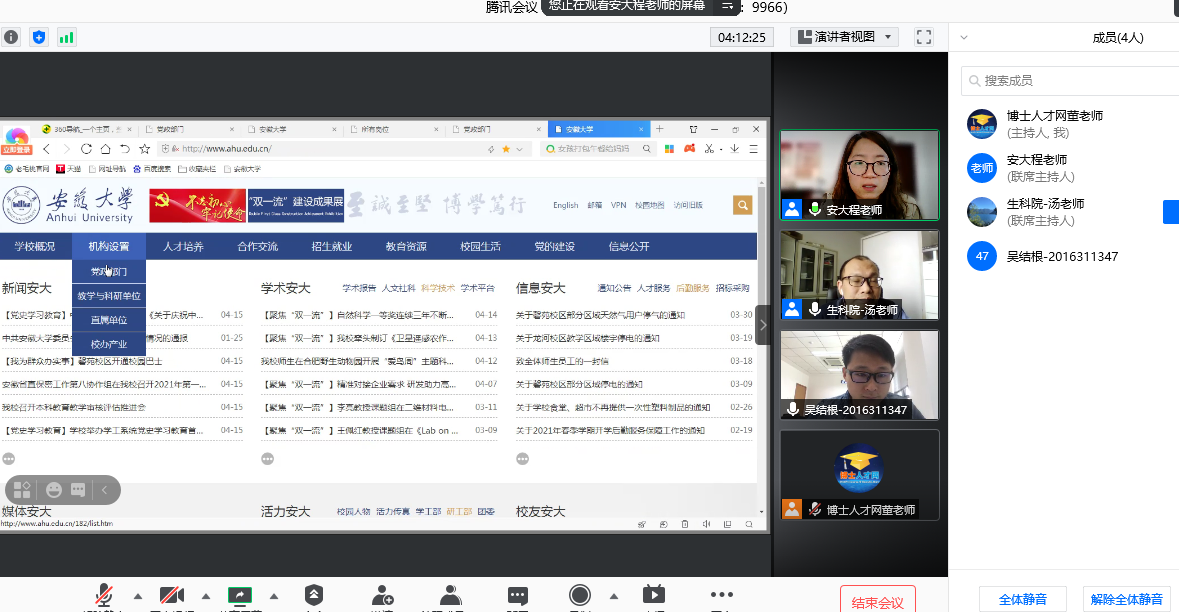Image resolution: width=1179 pixels, height=612 pixels.
Task: Click the grid icon in floating toolbar
Action: pyautogui.click(x=23, y=490)
